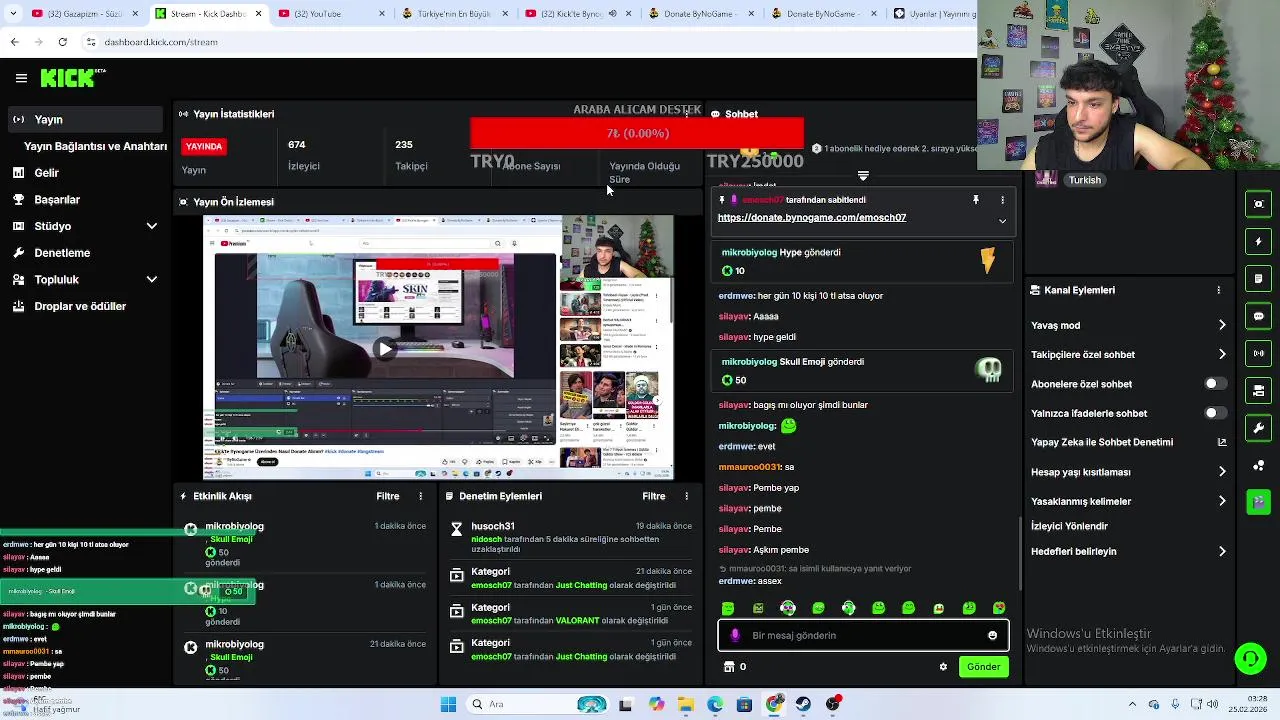The height and width of the screenshot is (720, 1280).
Task: Click the Gönder send button
Action: pyautogui.click(x=983, y=667)
